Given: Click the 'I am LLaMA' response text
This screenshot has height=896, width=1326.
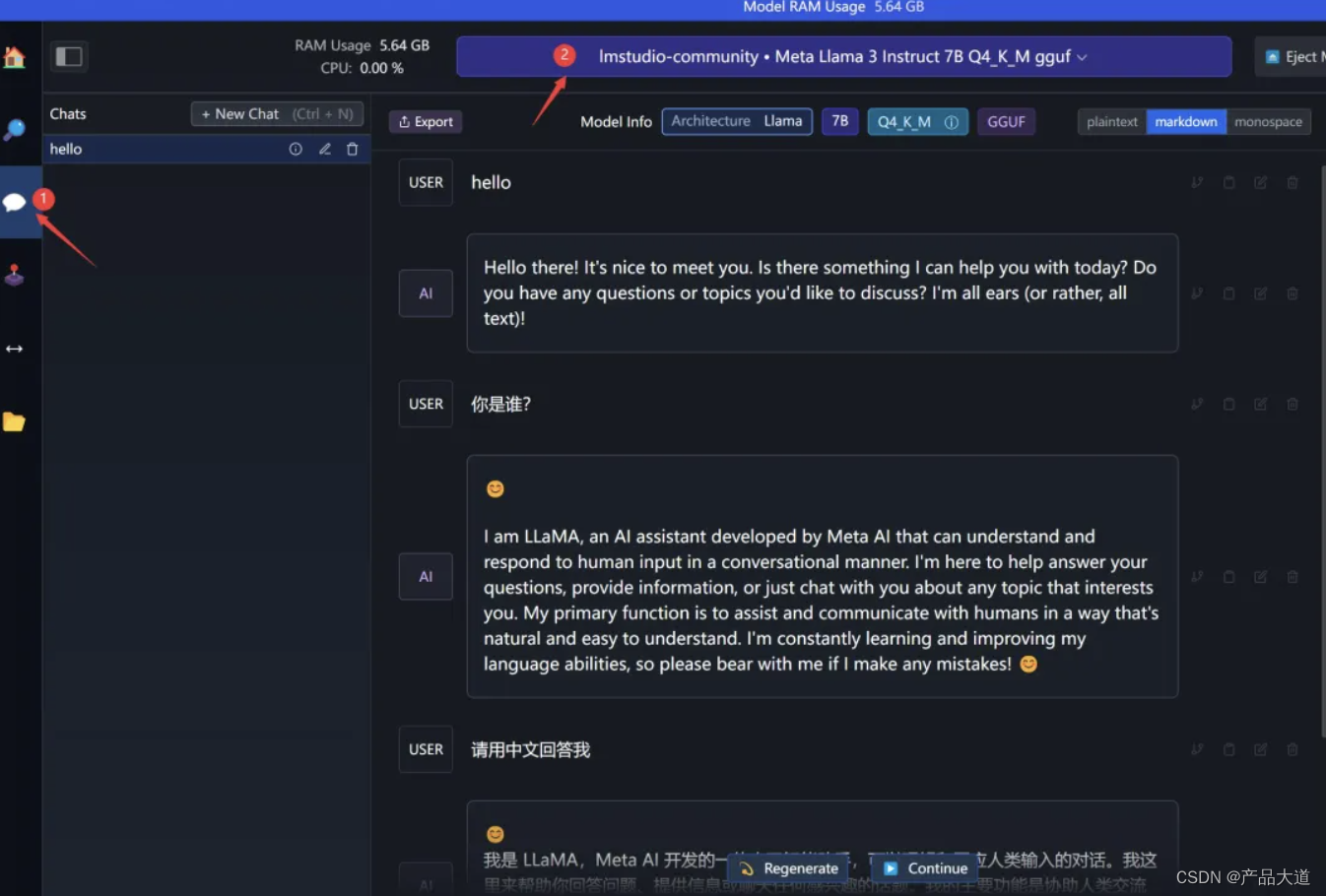Looking at the screenshot, I should 821,600.
